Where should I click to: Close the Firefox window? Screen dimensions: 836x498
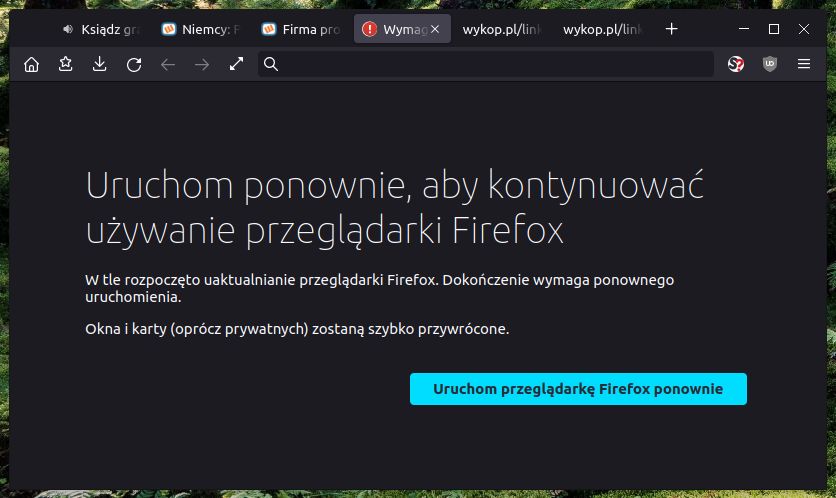[x=804, y=29]
